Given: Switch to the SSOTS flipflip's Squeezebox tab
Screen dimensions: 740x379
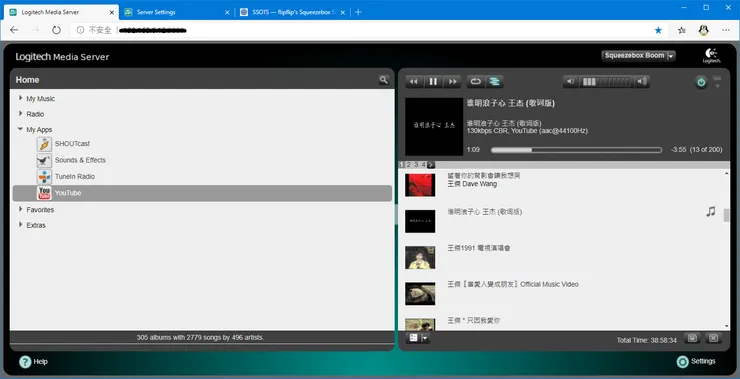Looking at the screenshot, I should [x=293, y=12].
